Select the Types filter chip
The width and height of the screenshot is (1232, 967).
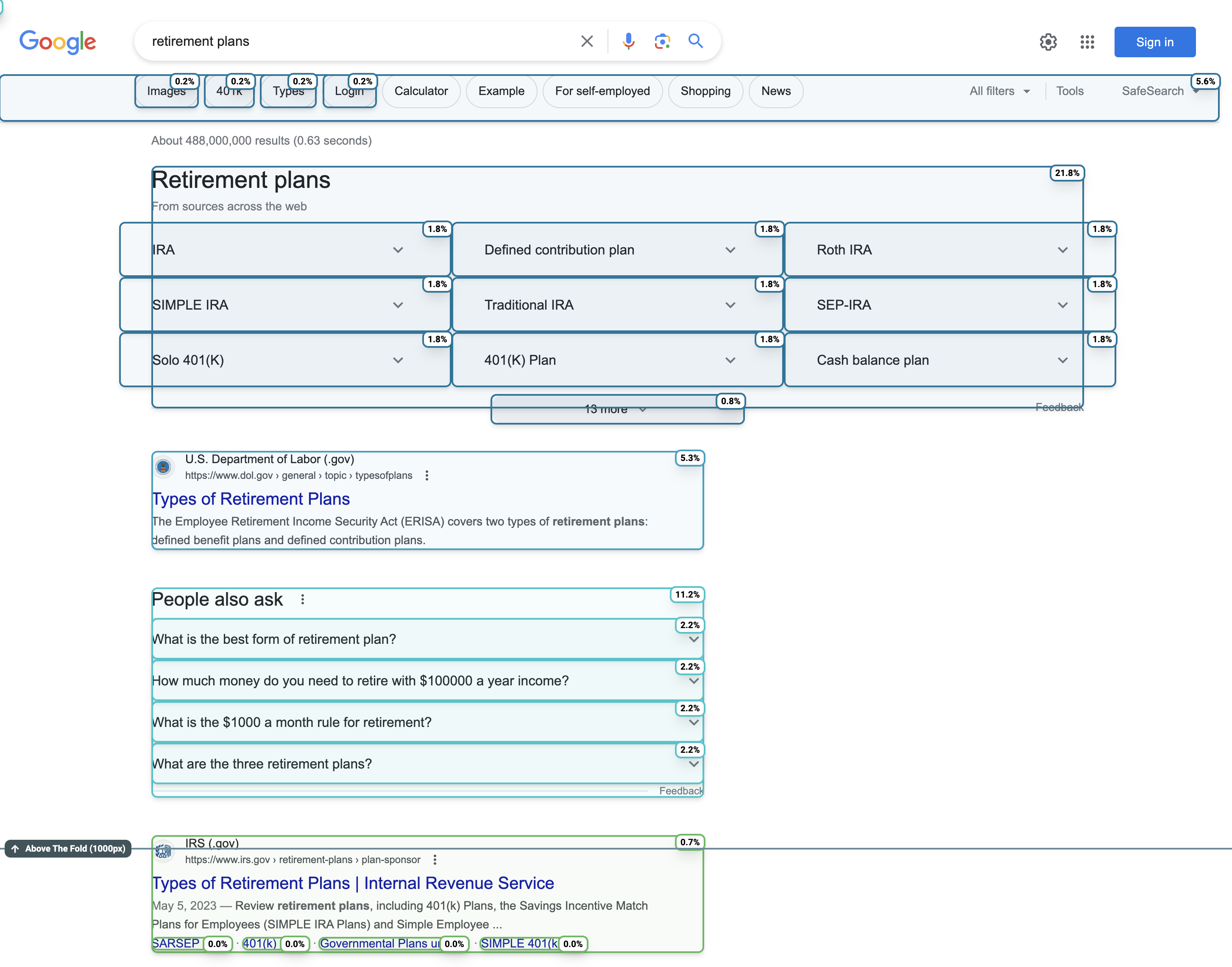point(288,91)
